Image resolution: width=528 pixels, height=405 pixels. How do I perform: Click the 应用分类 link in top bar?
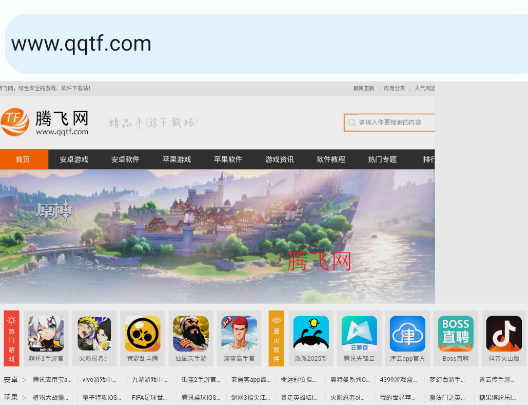(x=394, y=88)
